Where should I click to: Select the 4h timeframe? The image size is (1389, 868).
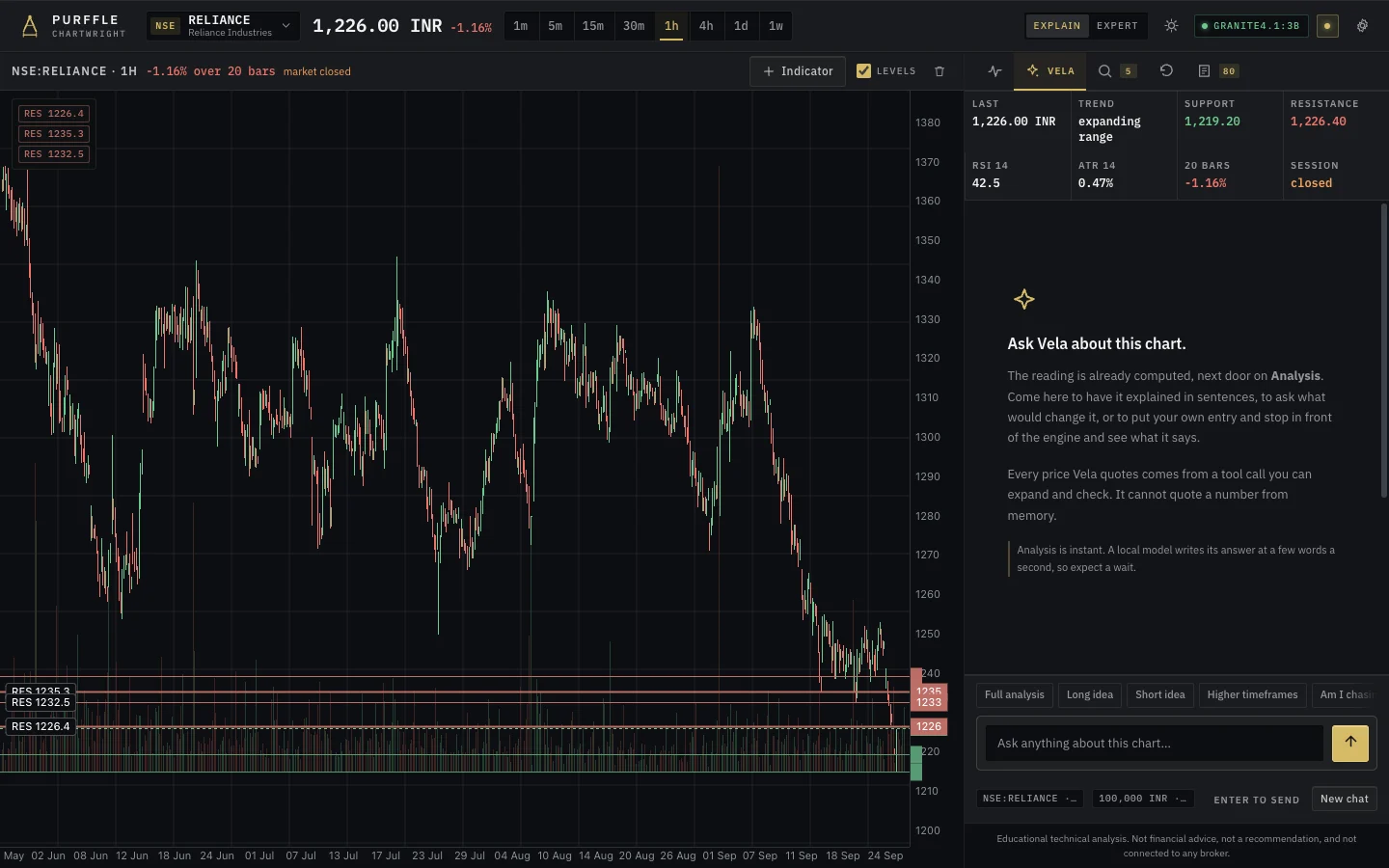click(x=706, y=26)
